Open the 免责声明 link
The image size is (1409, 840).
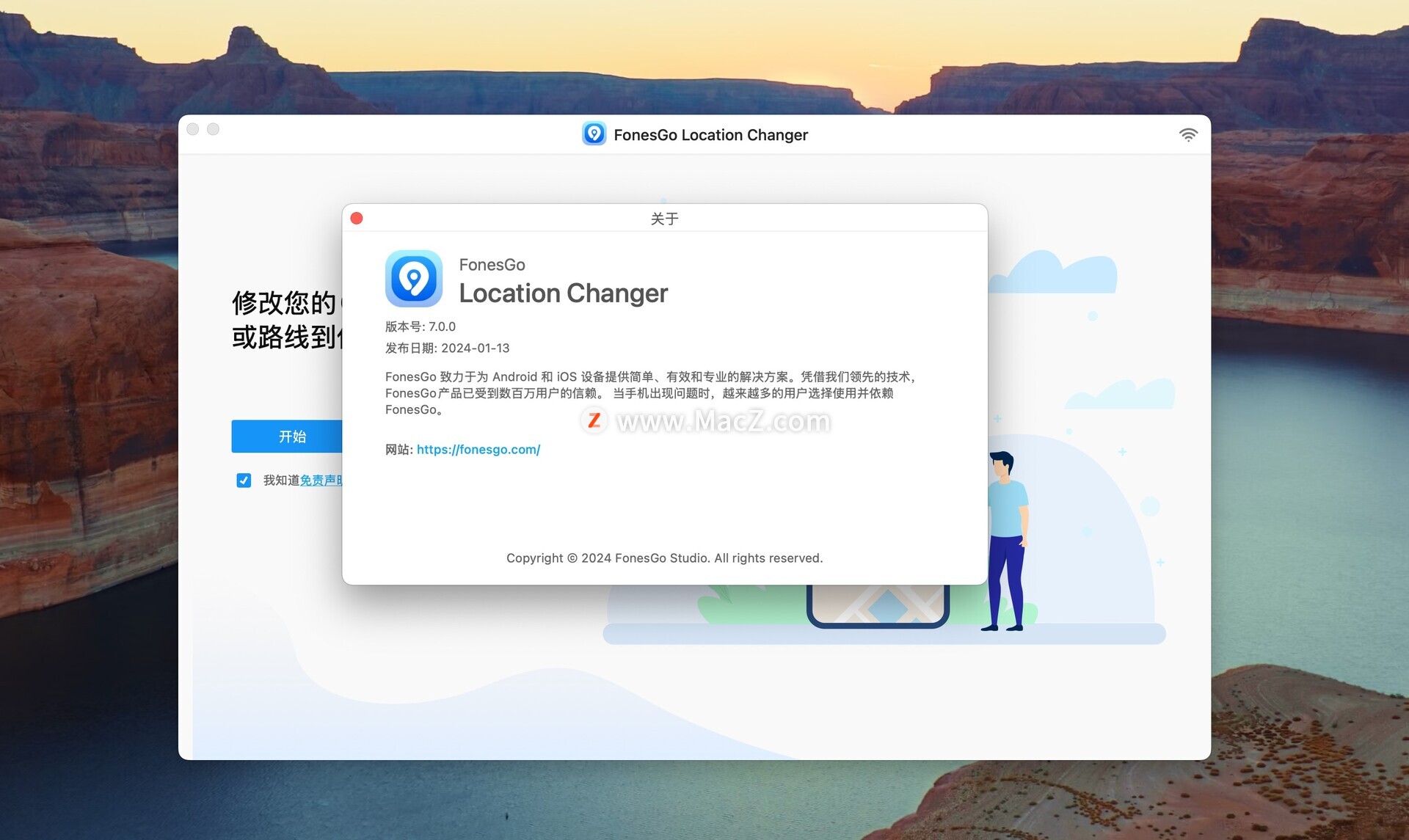tap(321, 481)
